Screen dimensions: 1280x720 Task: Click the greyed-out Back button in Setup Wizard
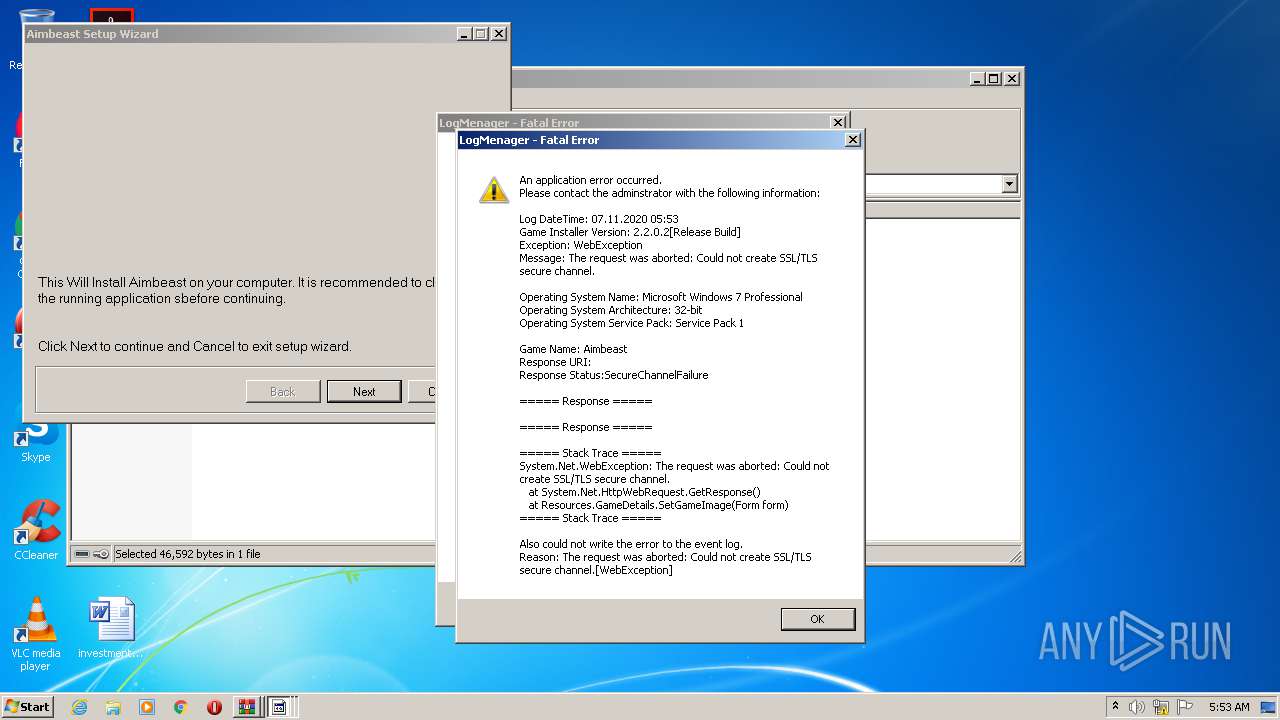pos(283,391)
